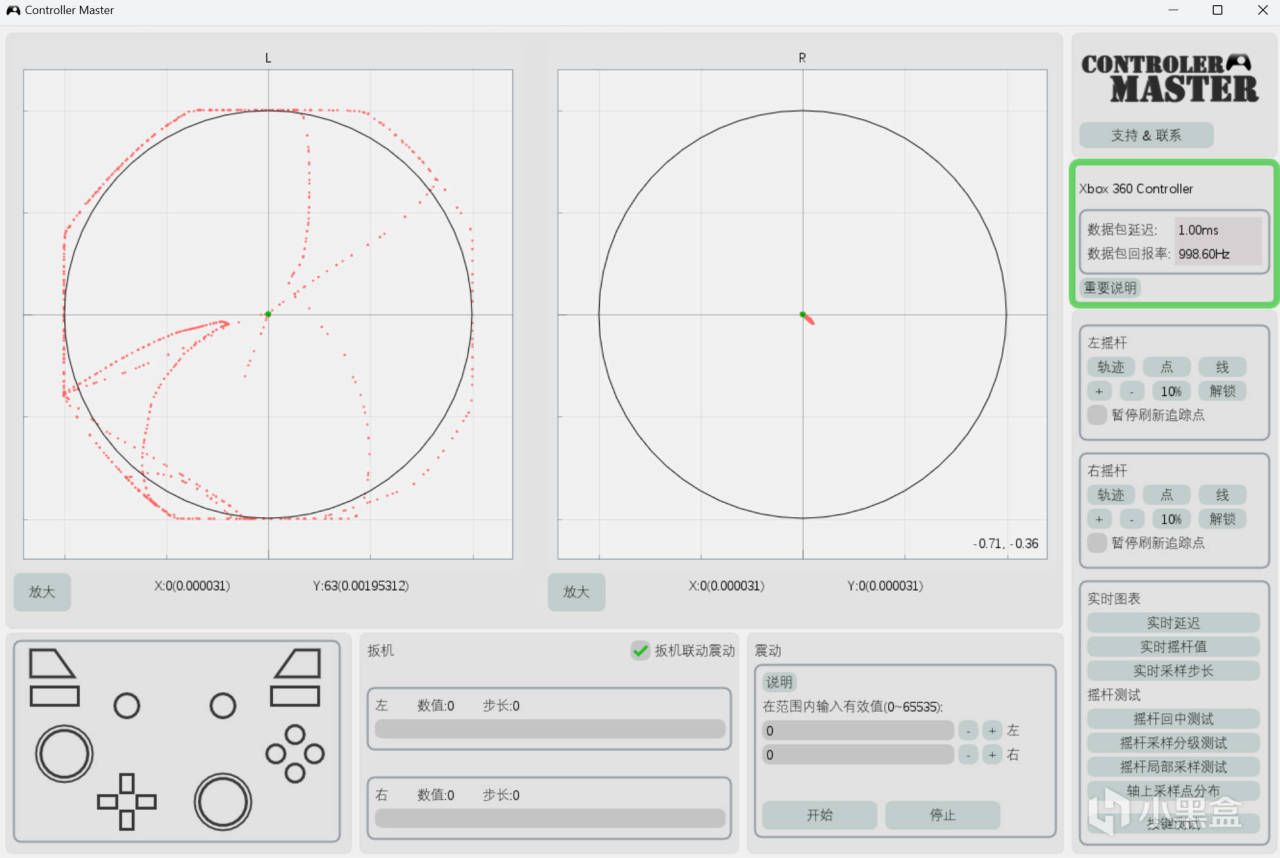Click the 10% button under 右摇杆
This screenshot has width=1280, height=858.
click(x=1171, y=519)
